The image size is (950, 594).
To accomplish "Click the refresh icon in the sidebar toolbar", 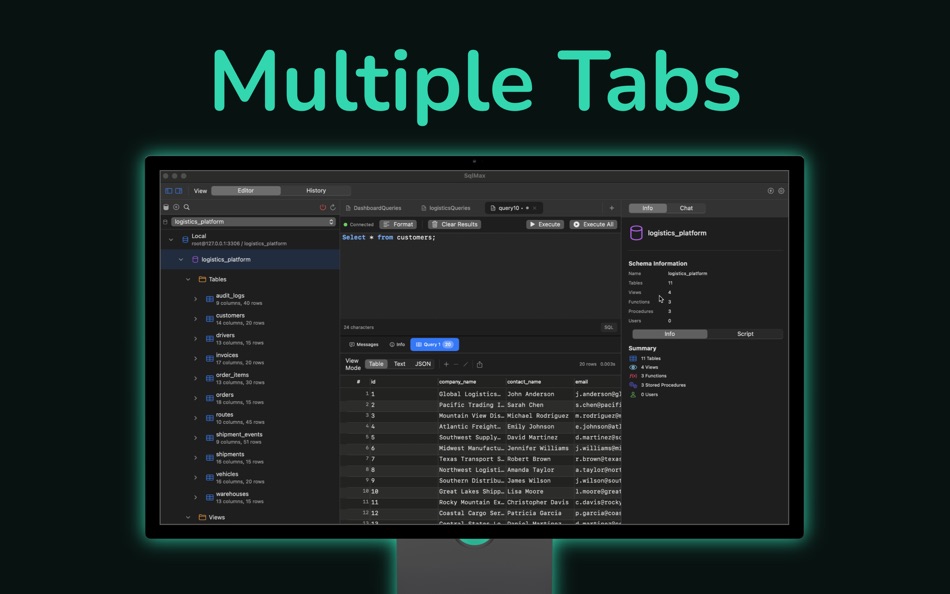I will point(333,206).
